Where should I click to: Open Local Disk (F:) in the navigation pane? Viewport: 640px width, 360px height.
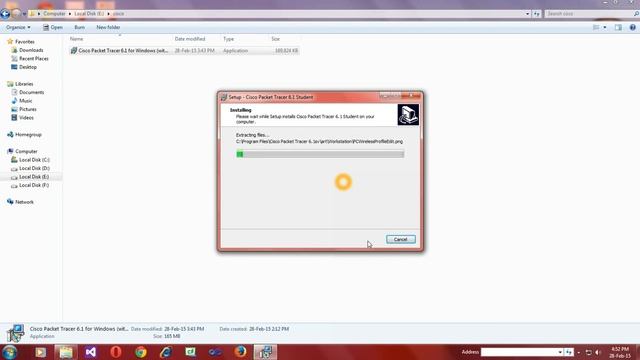[34, 185]
